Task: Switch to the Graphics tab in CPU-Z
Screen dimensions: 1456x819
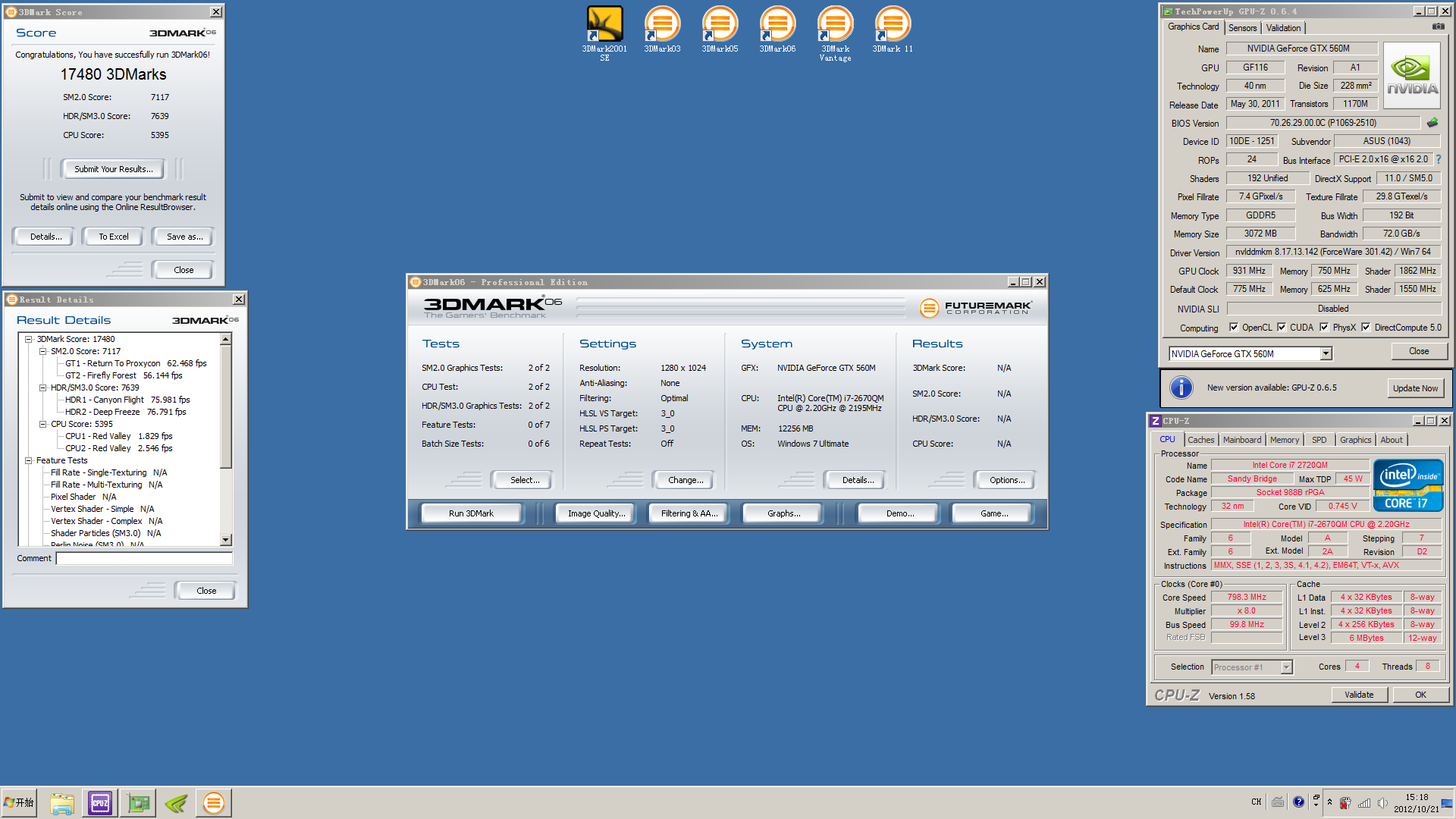Action: 1355,440
